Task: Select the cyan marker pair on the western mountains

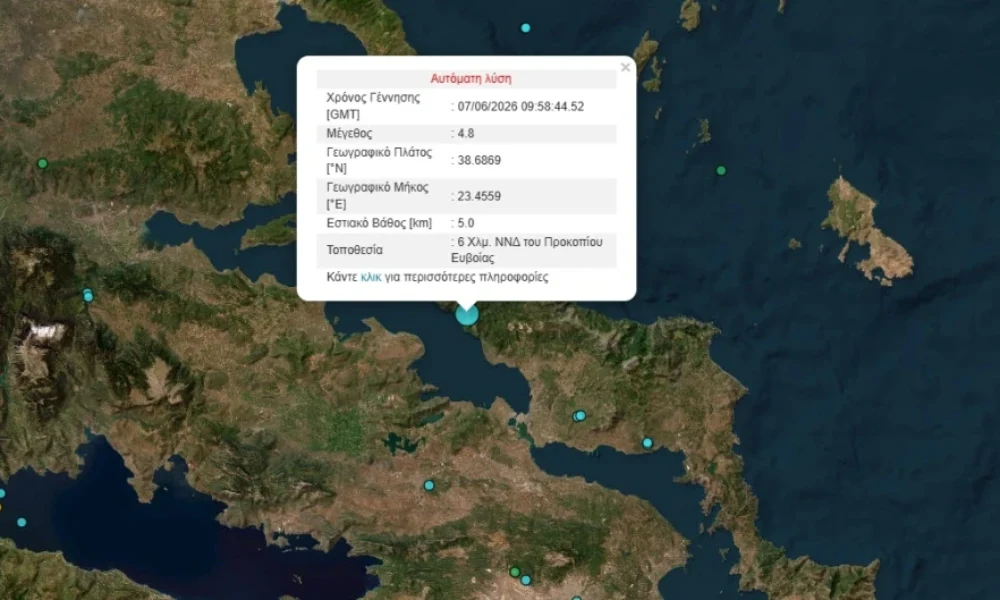Action: pyautogui.click(x=88, y=295)
